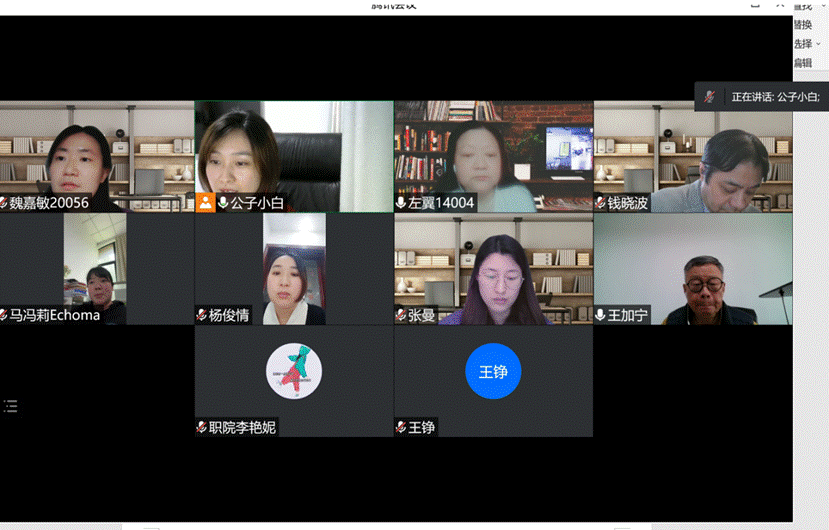Click the small list icon at left edge
829x530 pixels.
point(11,405)
